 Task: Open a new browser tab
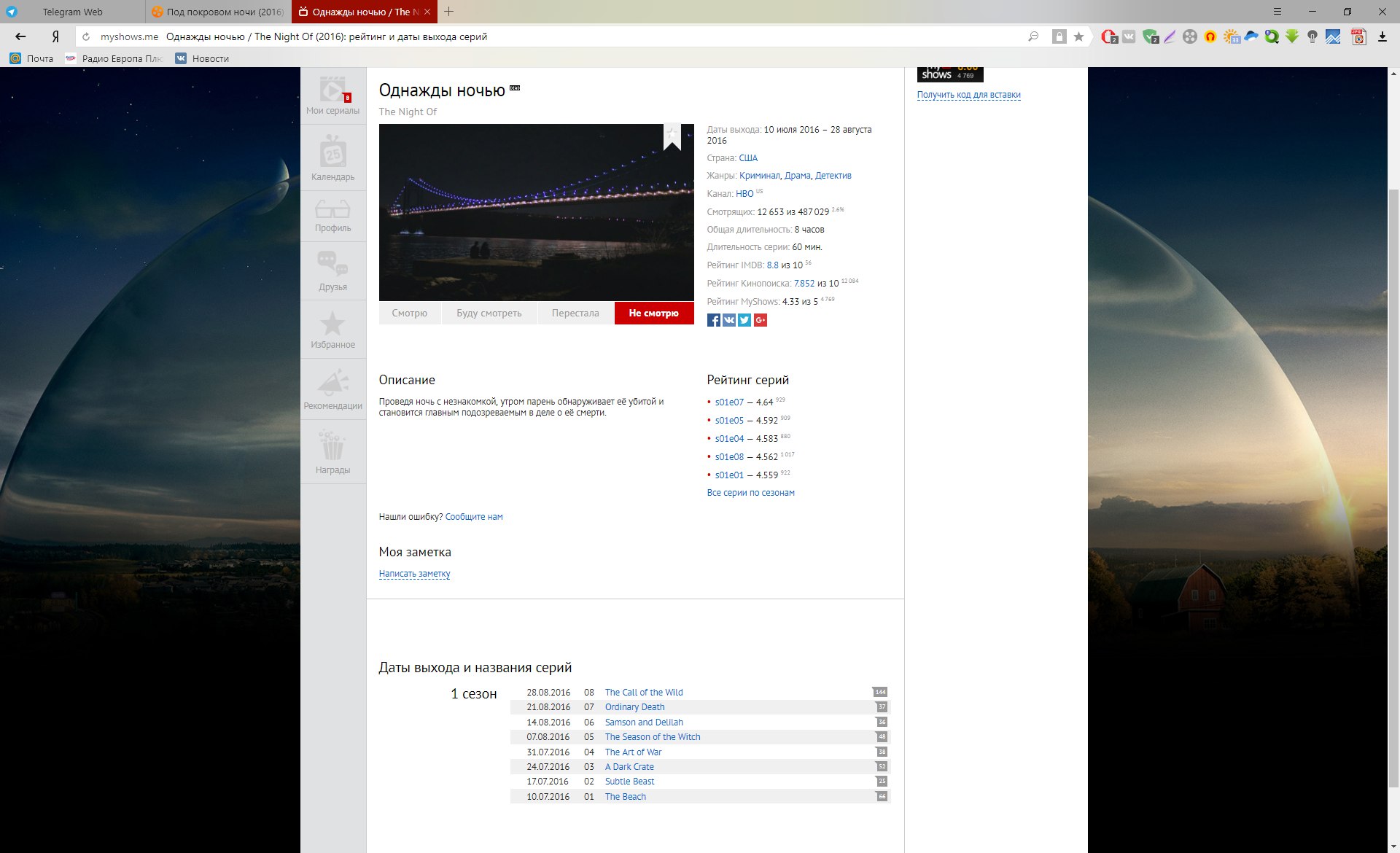click(449, 12)
